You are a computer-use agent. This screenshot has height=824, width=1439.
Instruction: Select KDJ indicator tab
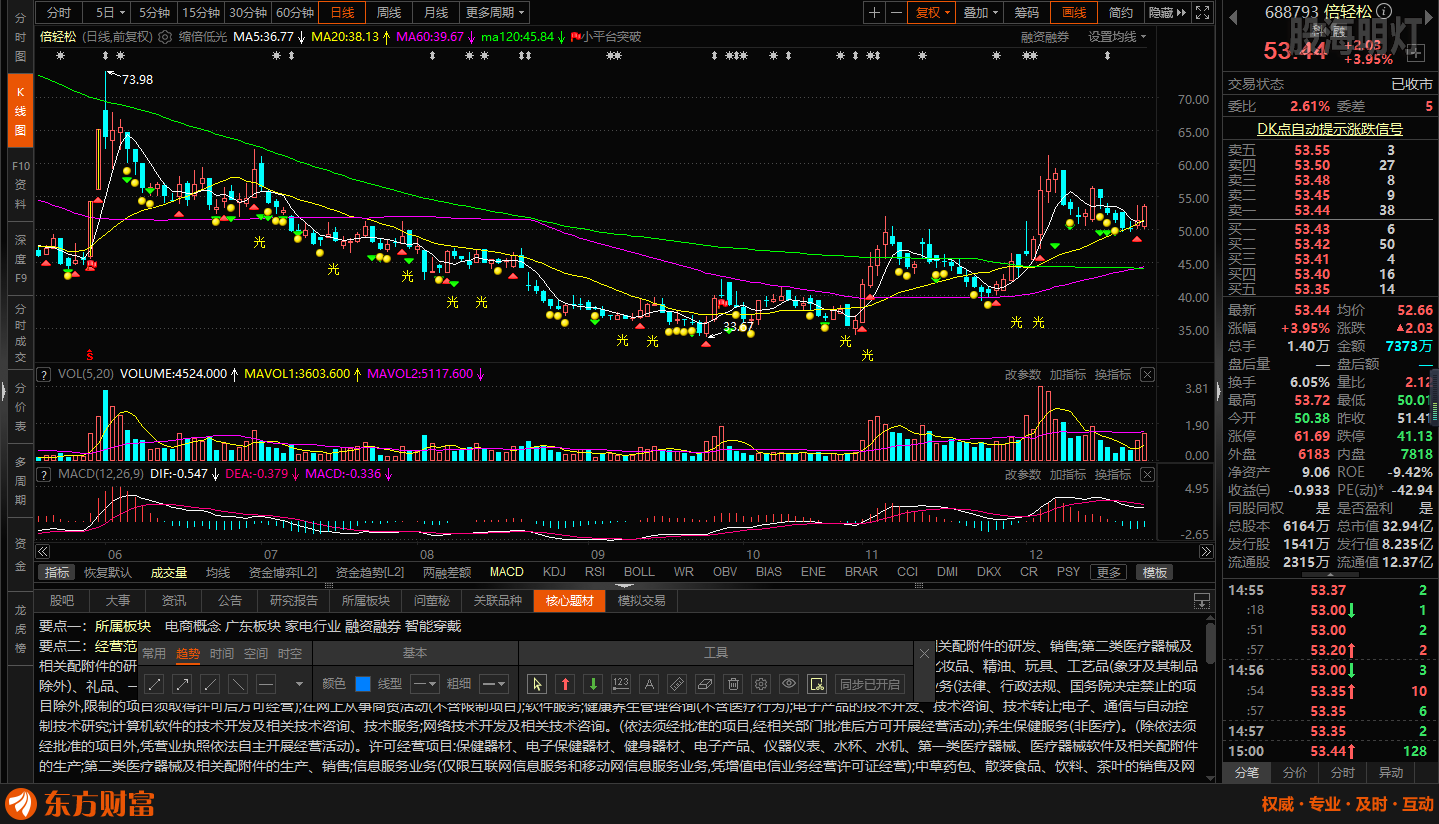[554, 572]
